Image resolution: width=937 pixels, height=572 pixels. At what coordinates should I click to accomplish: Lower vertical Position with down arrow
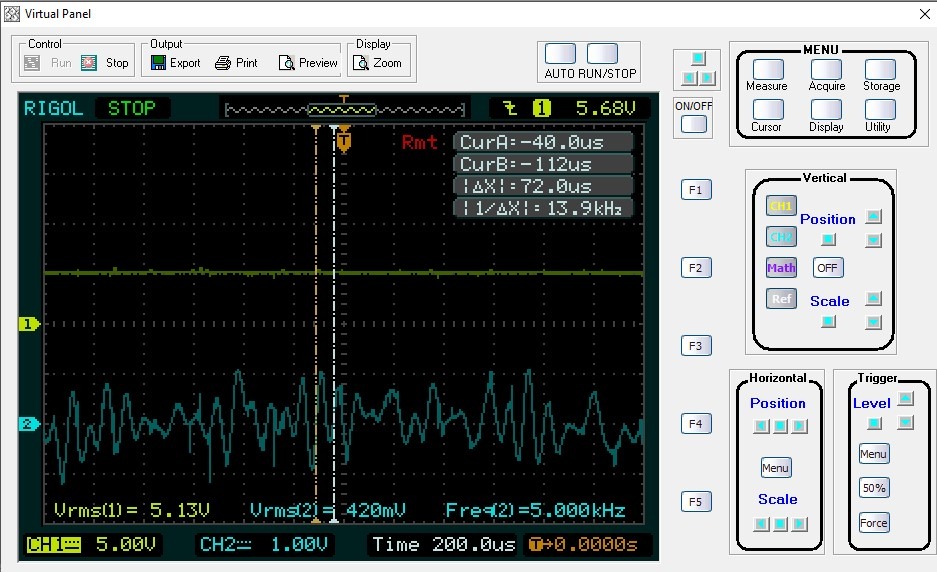click(874, 240)
